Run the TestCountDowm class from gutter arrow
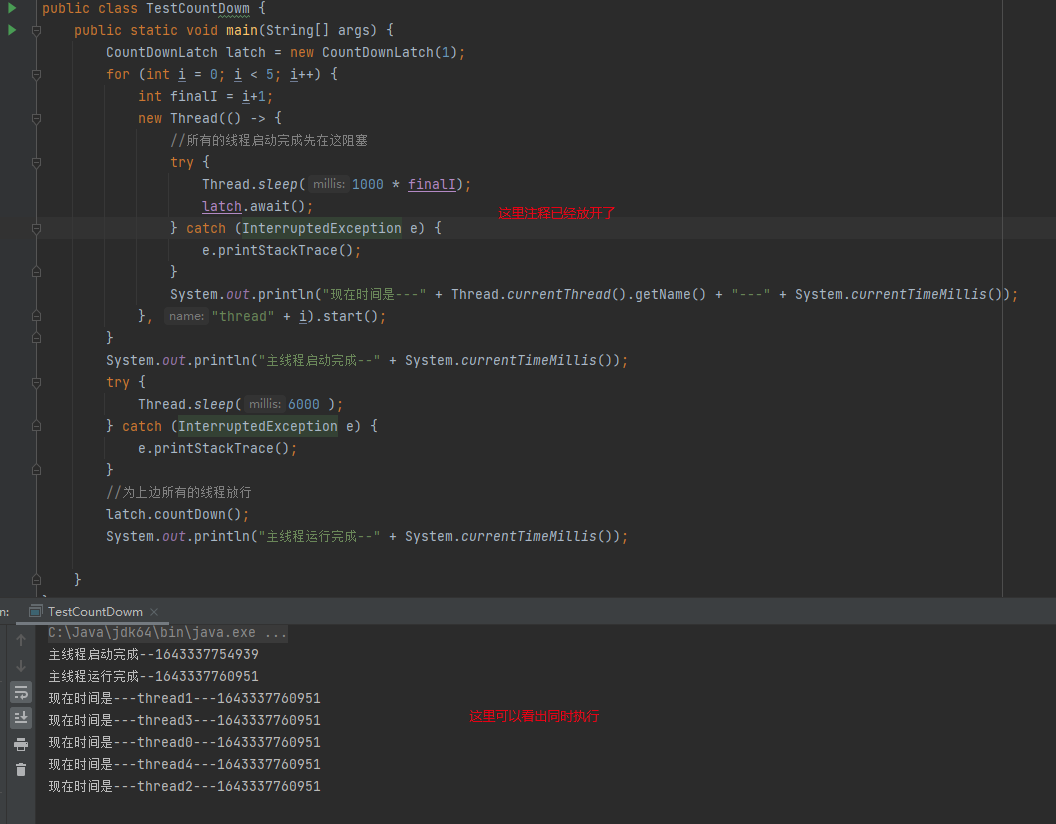The width and height of the screenshot is (1056, 824). click(x=12, y=8)
